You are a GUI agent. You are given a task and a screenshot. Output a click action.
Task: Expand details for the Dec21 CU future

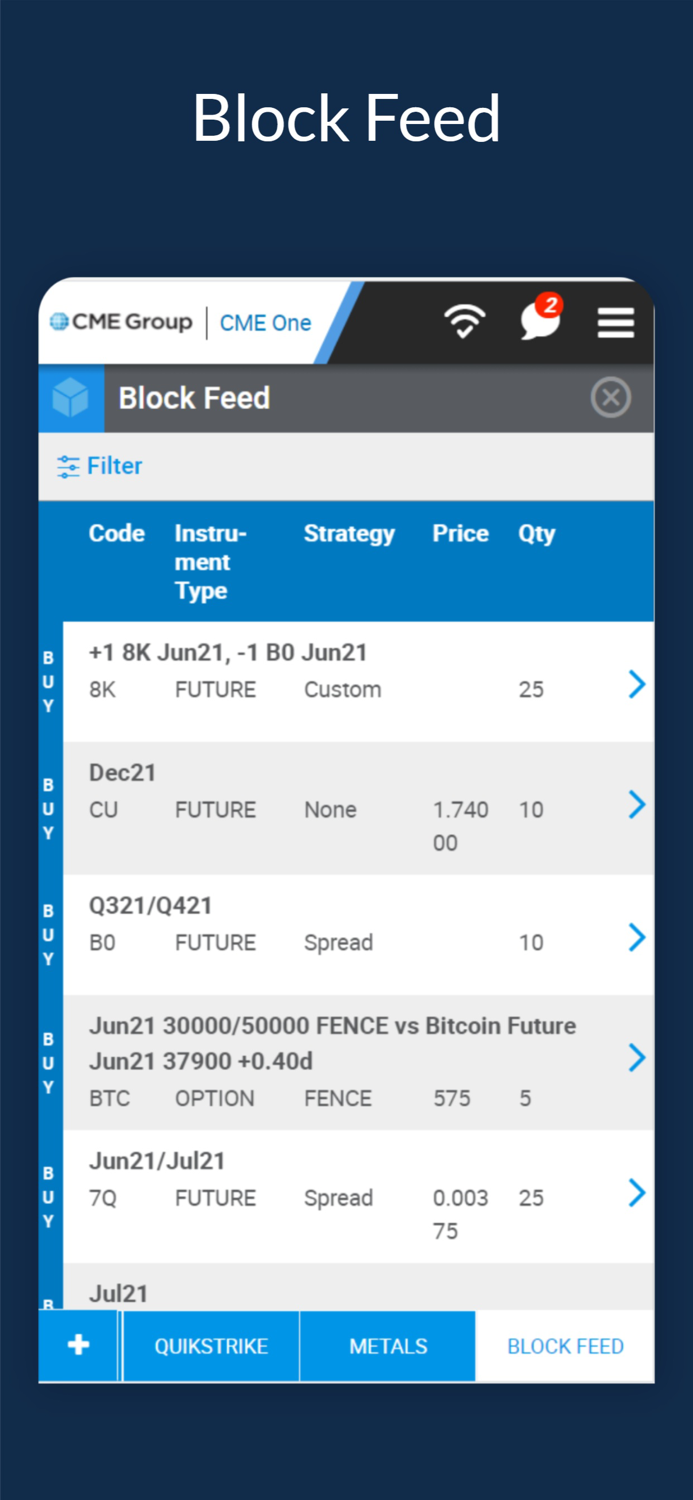pyautogui.click(x=637, y=805)
